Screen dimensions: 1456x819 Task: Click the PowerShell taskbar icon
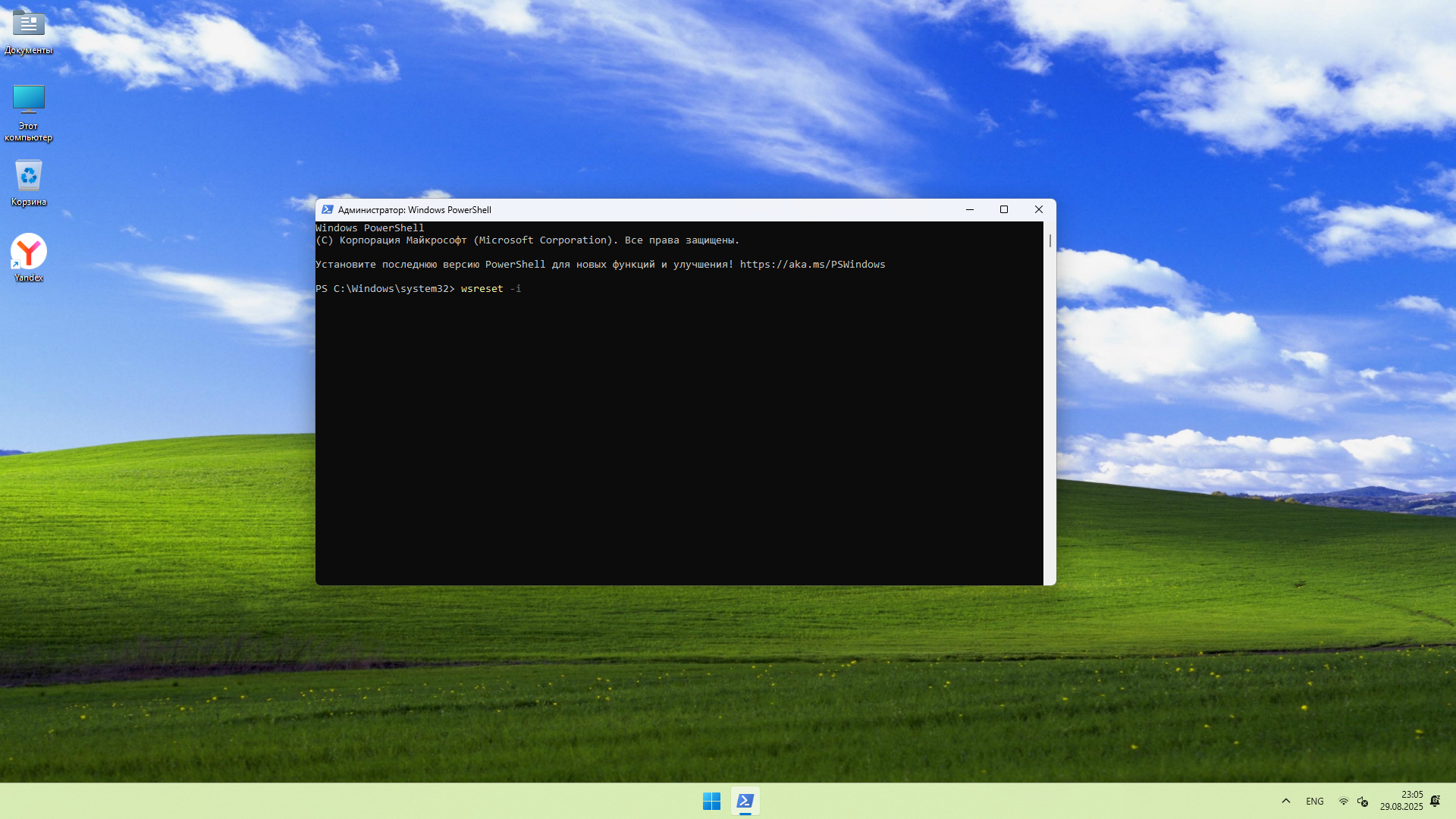coord(745,802)
